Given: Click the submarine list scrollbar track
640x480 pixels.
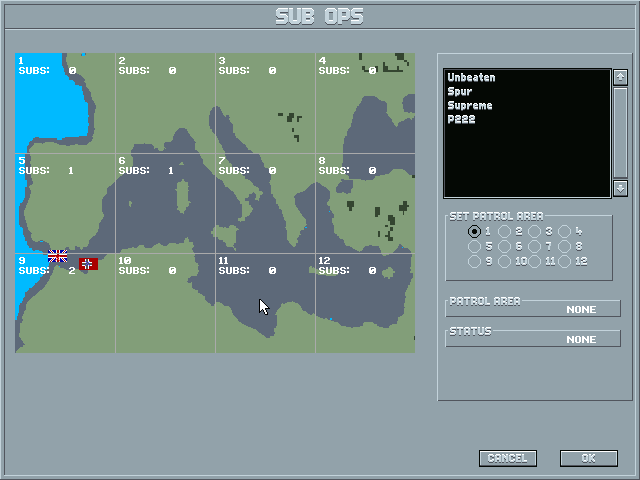Looking at the screenshot, I should pos(620,133).
